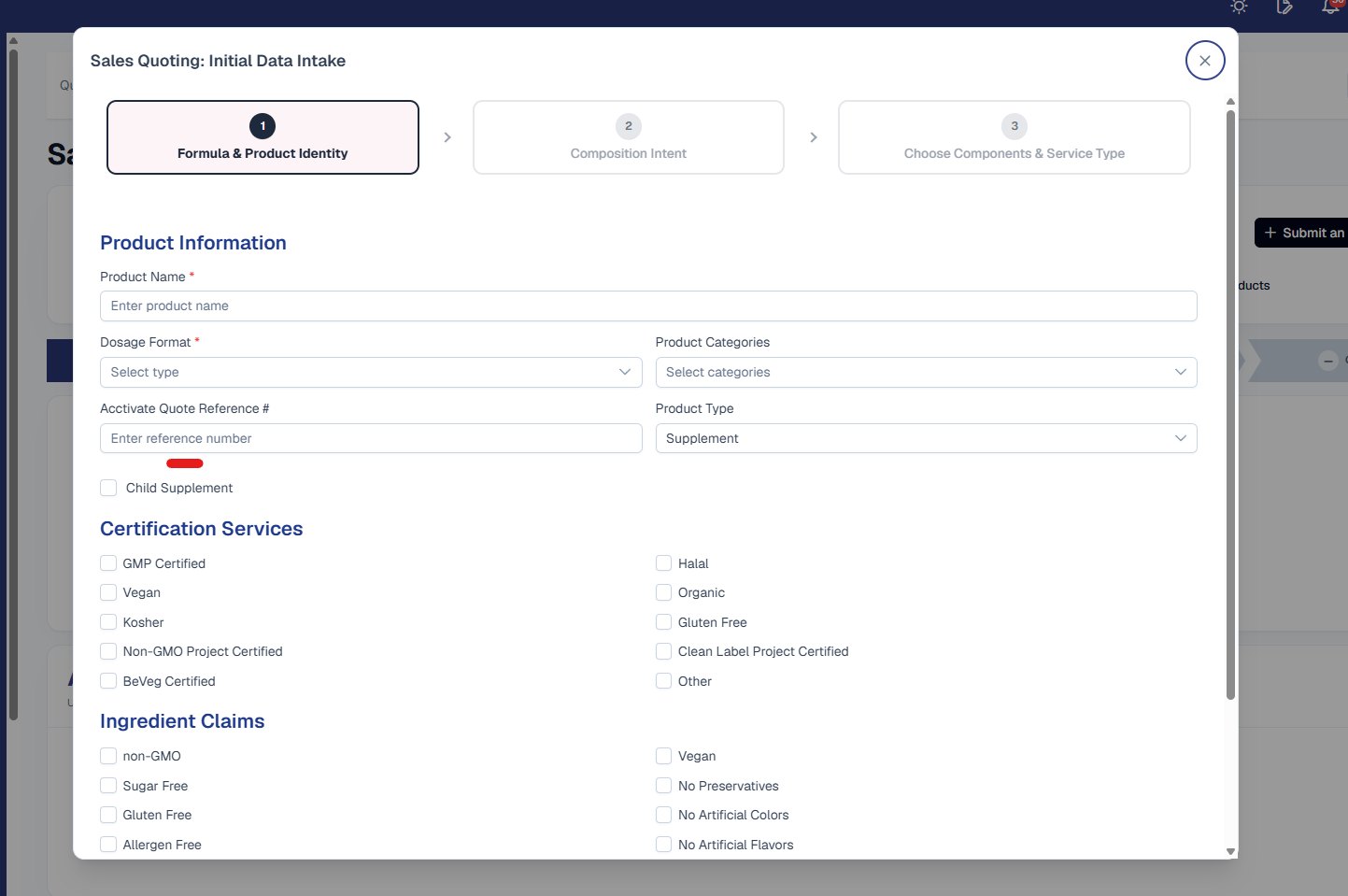The image size is (1348, 896).
Task: Click the dialog scrollbar down arrow
Action: (1230, 851)
